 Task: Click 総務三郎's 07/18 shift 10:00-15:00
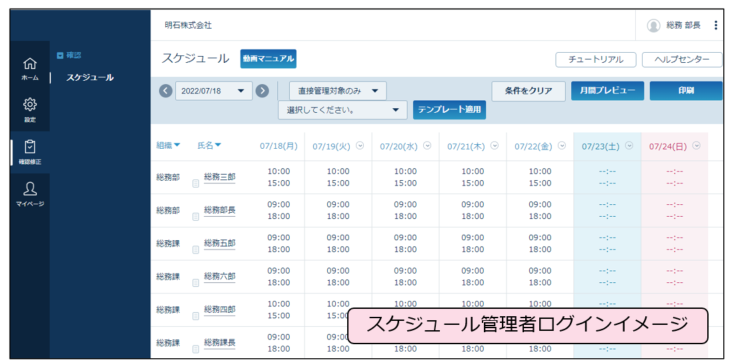tap(279, 177)
